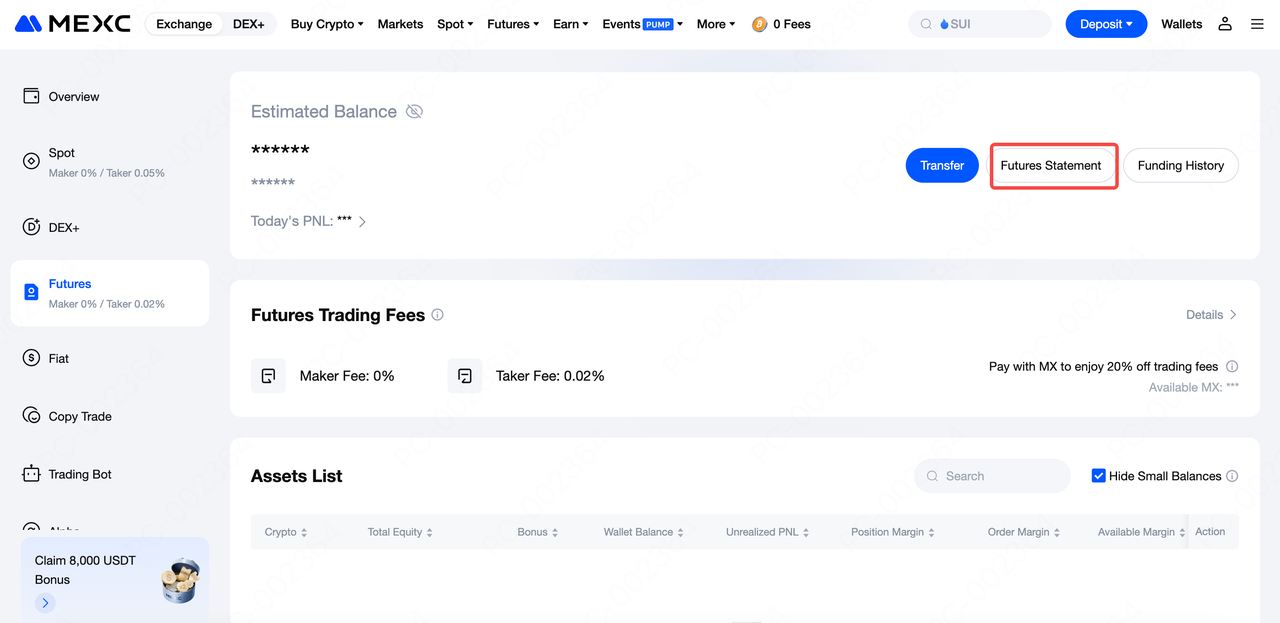Open the Deposit dropdown
The width and height of the screenshot is (1280, 623).
point(1105,24)
